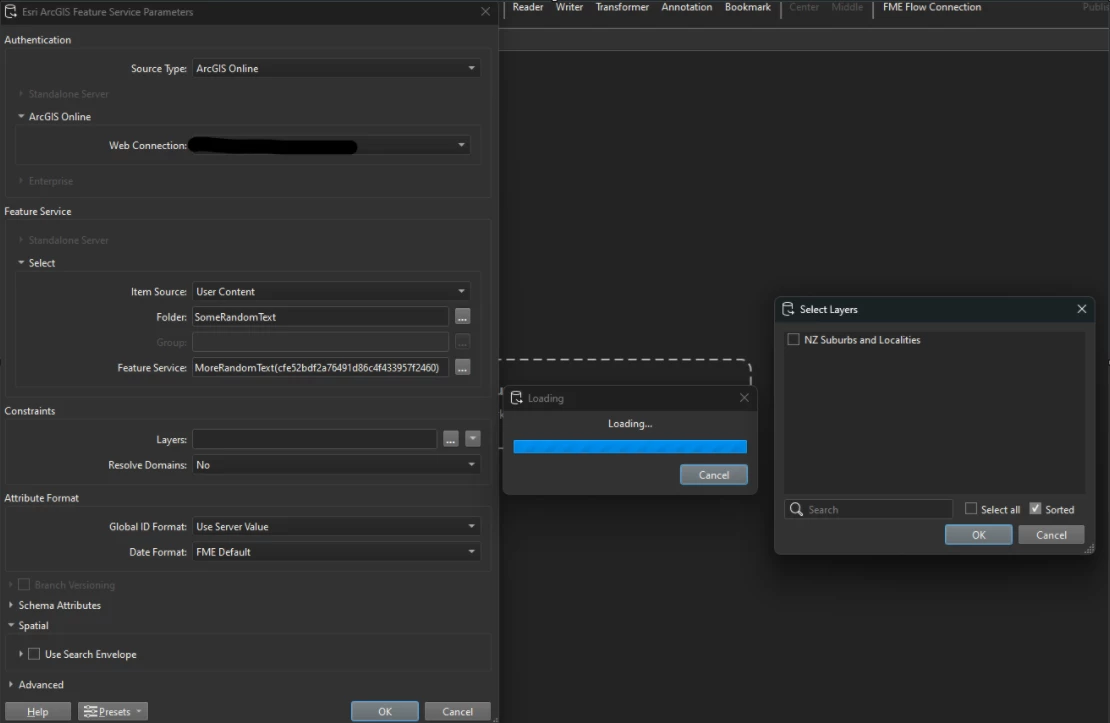This screenshot has width=1110, height=723.
Task: Expand Schema Attributes section
Action: coord(11,605)
